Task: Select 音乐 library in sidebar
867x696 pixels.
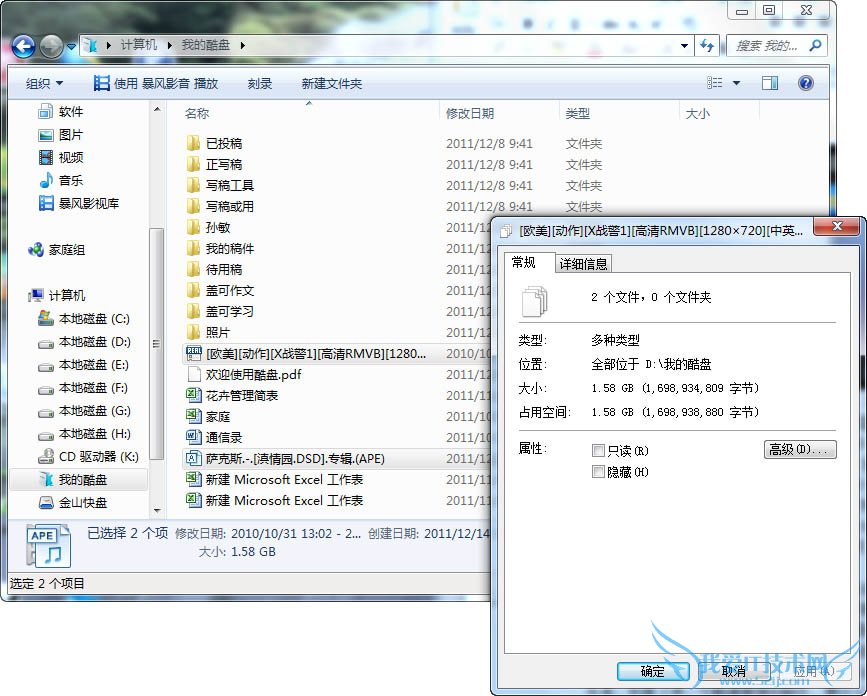Action: [60, 180]
